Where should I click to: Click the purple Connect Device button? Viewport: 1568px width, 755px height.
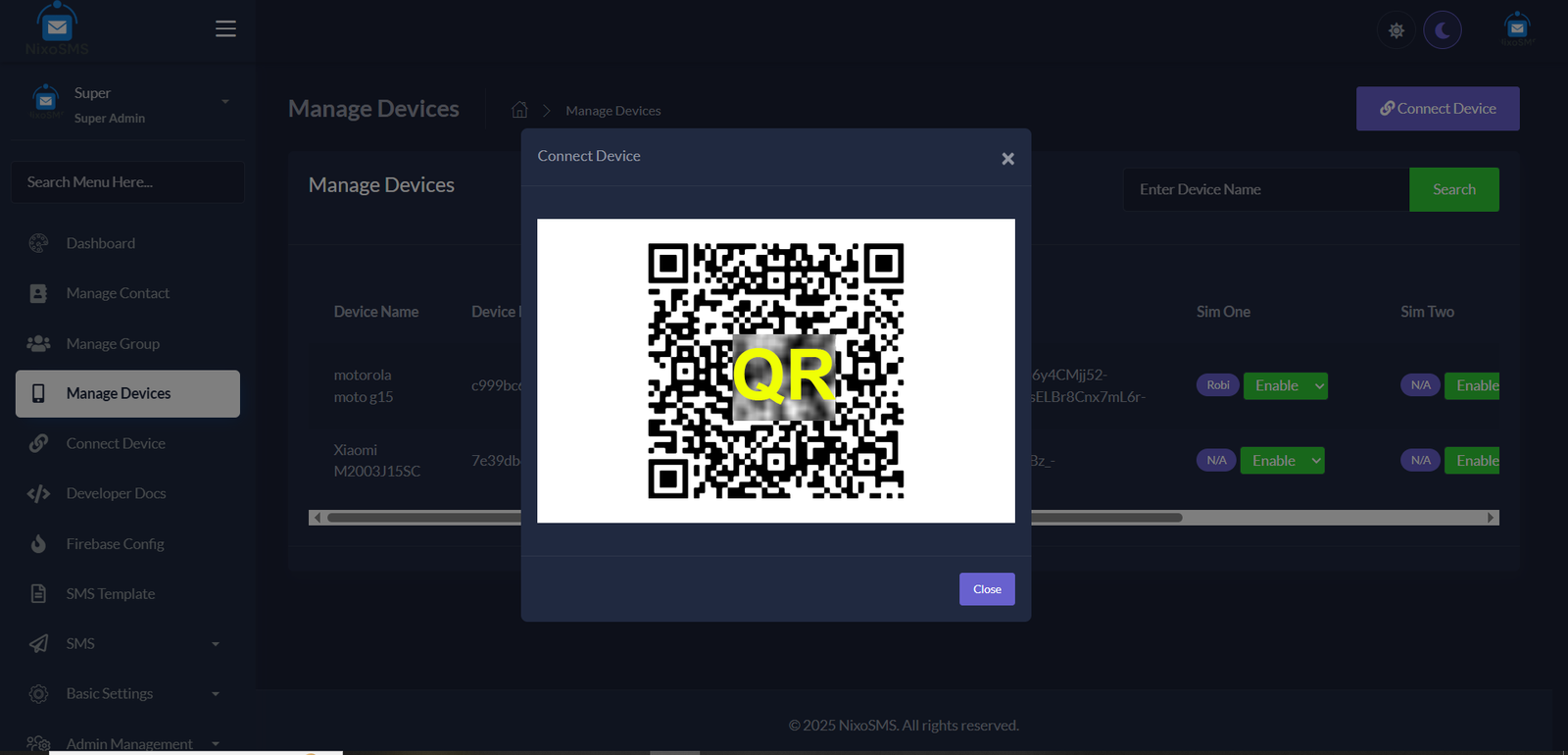pos(1438,109)
